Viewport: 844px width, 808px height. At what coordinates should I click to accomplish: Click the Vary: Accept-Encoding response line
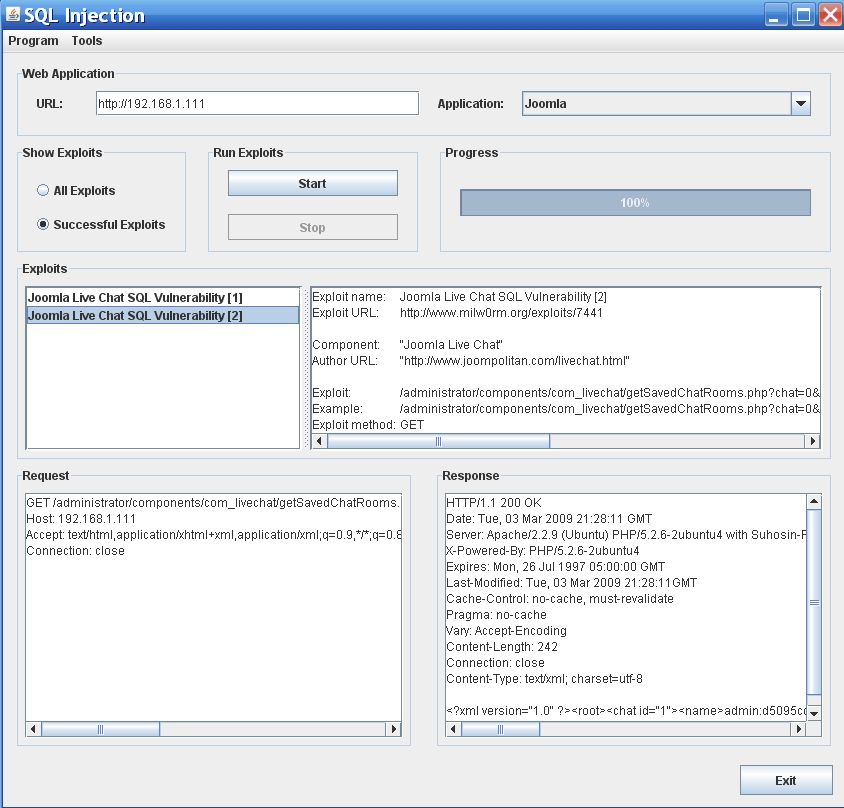click(507, 630)
